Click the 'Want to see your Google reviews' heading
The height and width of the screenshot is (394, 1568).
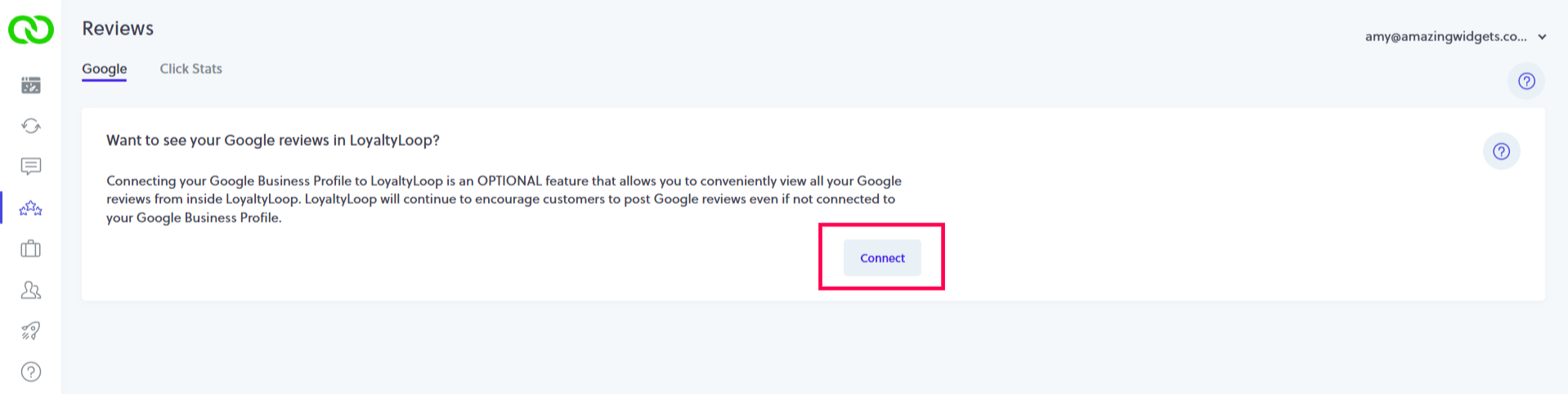pos(273,141)
